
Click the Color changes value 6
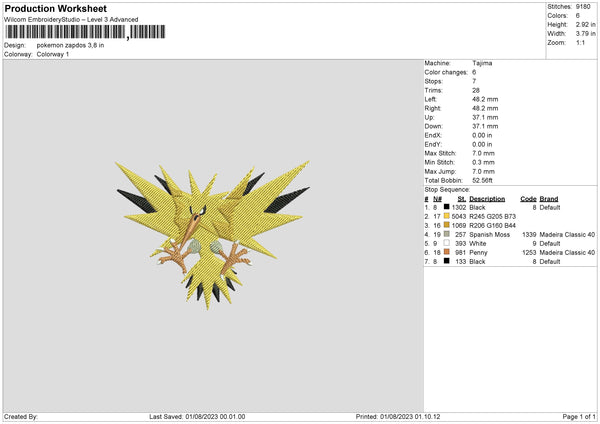pos(474,72)
